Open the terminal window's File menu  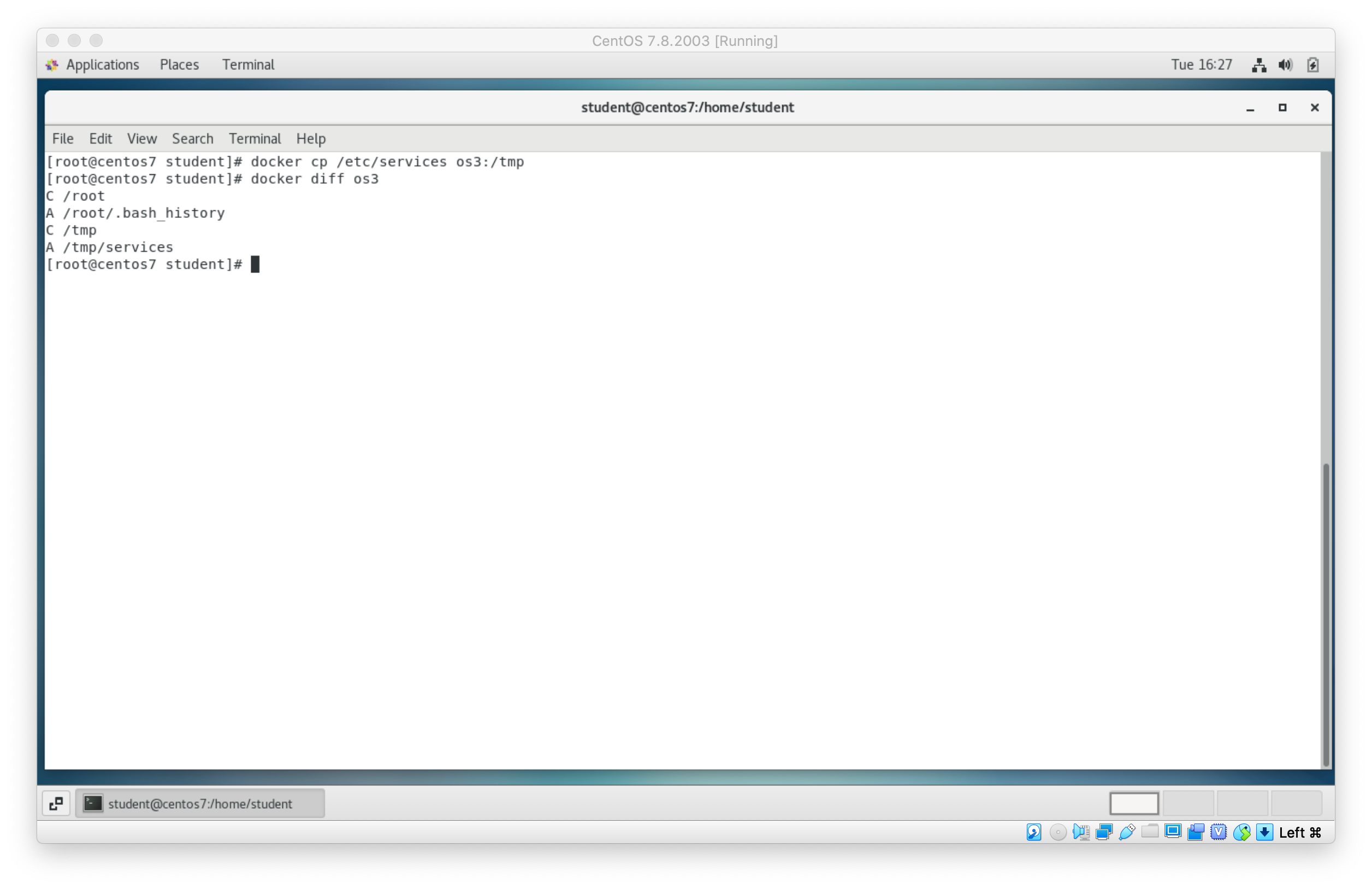[62, 139]
